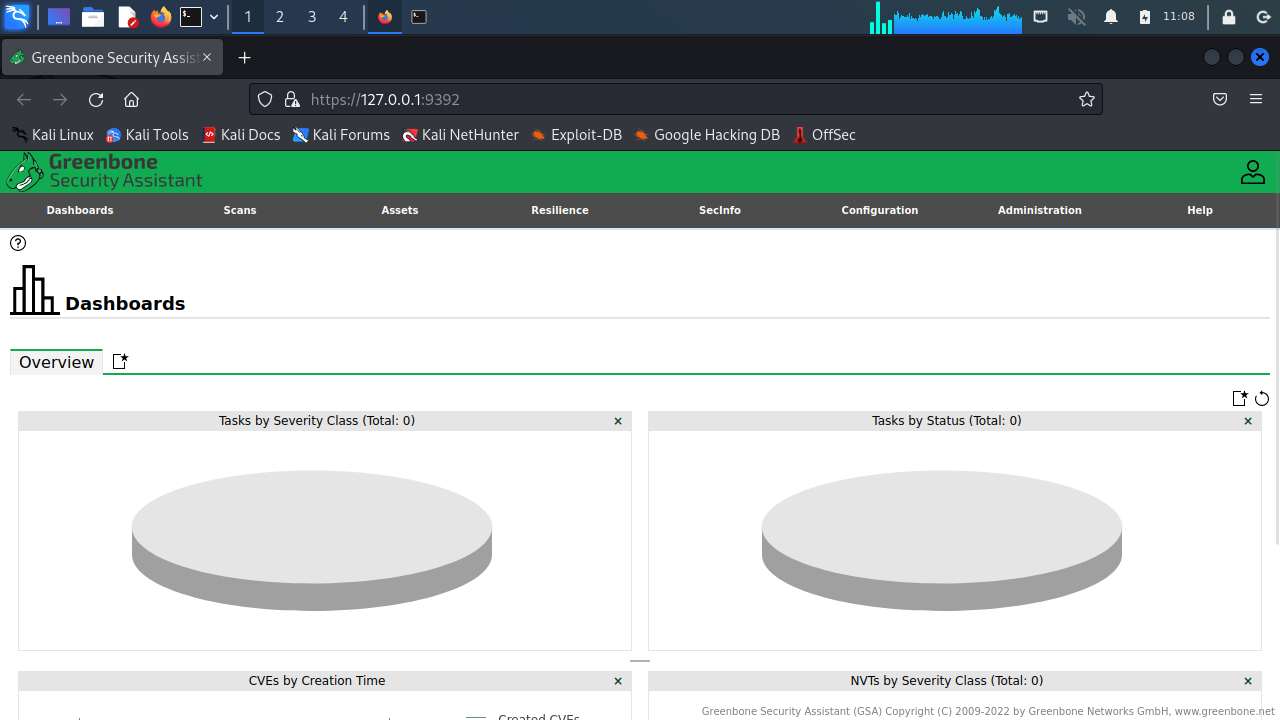Open the Kali Linux bookmark
1280x720 pixels.
pos(53,135)
